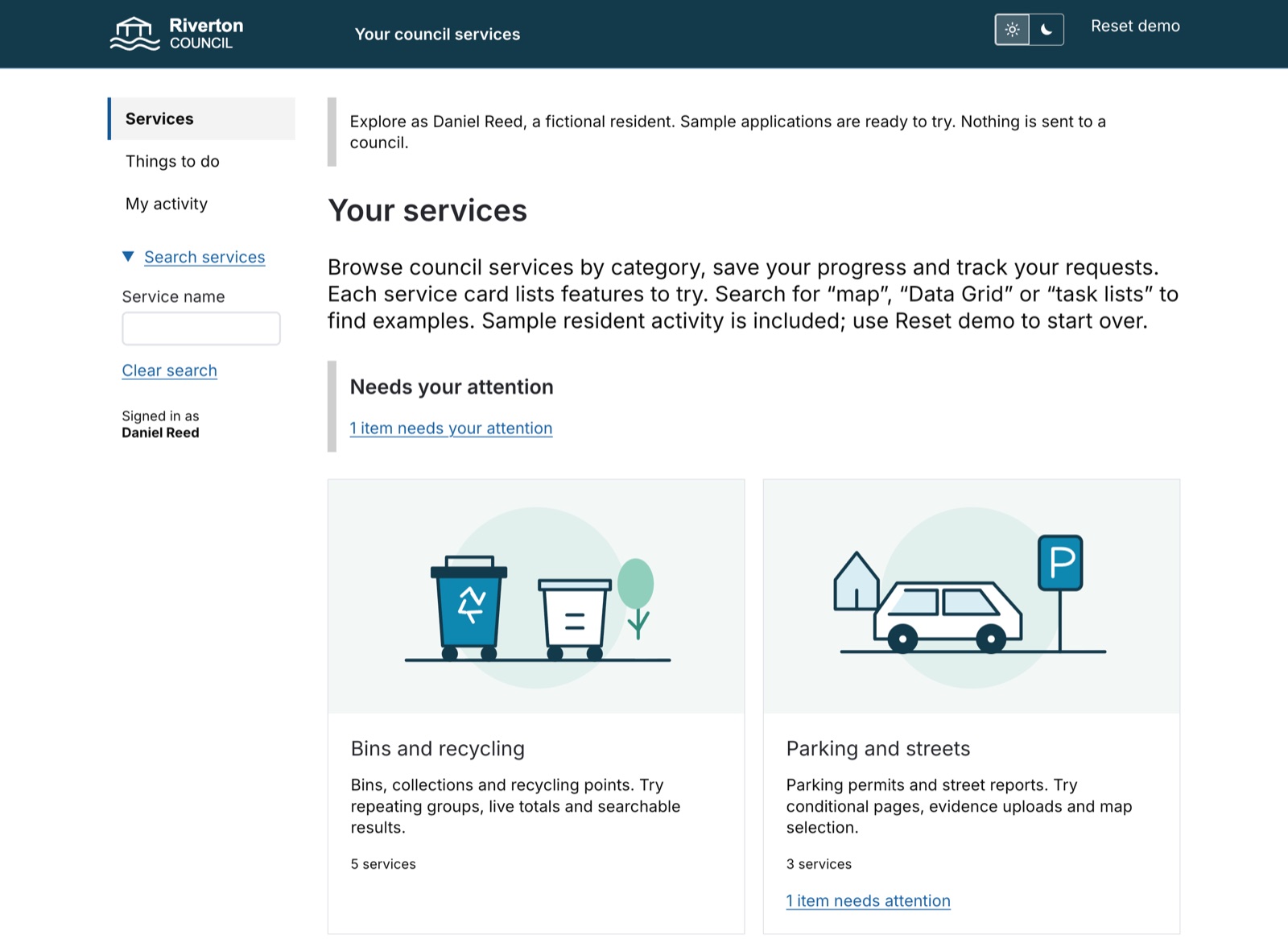Viewport: 1288px width, 939px height.
Task: Click the 3 services count text
Action: [819, 864]
